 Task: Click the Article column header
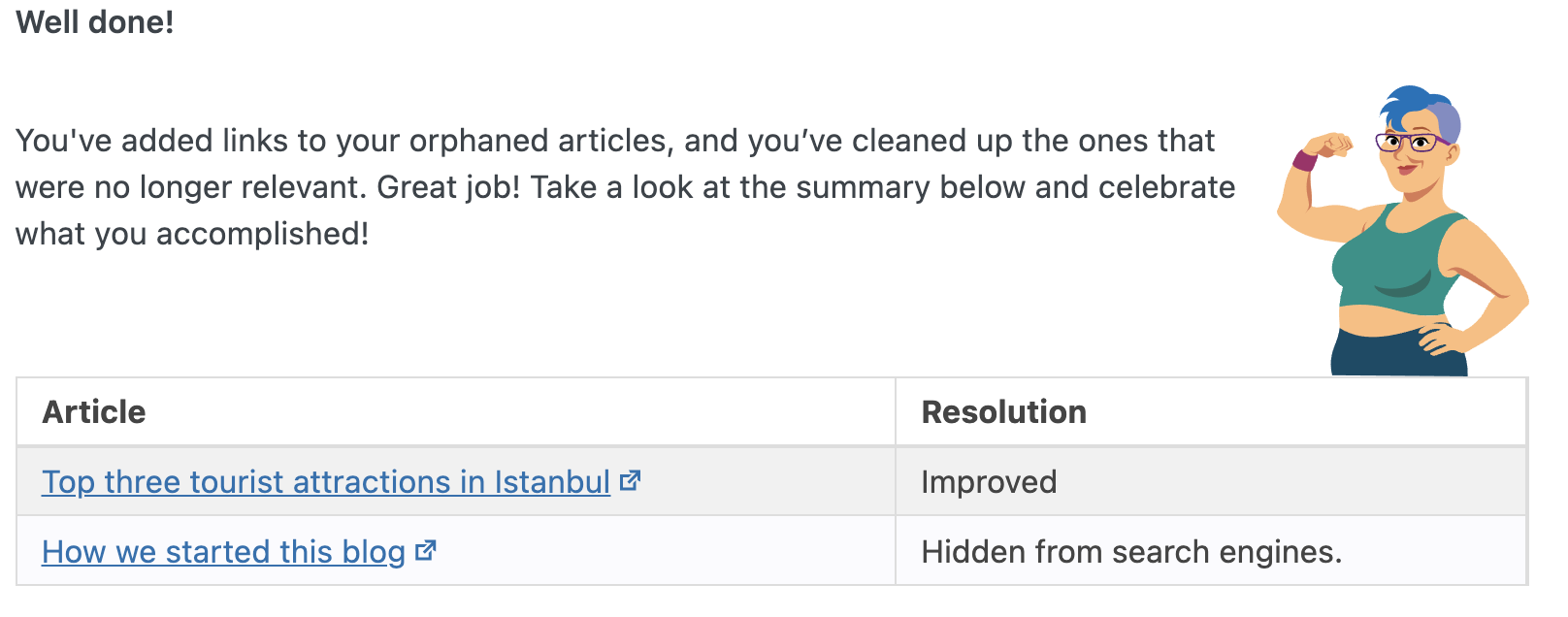tap(94, 412)
